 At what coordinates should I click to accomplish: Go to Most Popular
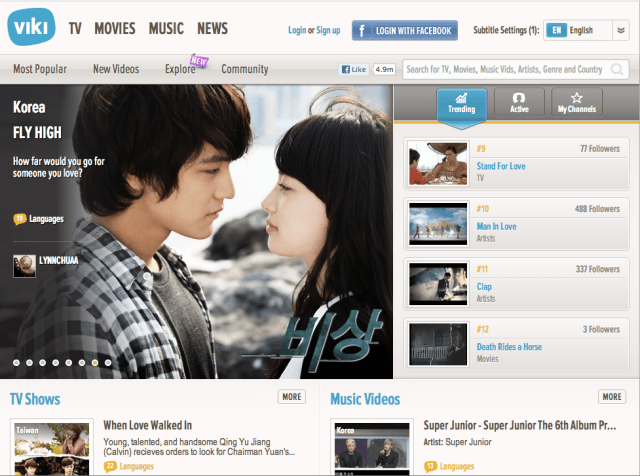point(40,69)
